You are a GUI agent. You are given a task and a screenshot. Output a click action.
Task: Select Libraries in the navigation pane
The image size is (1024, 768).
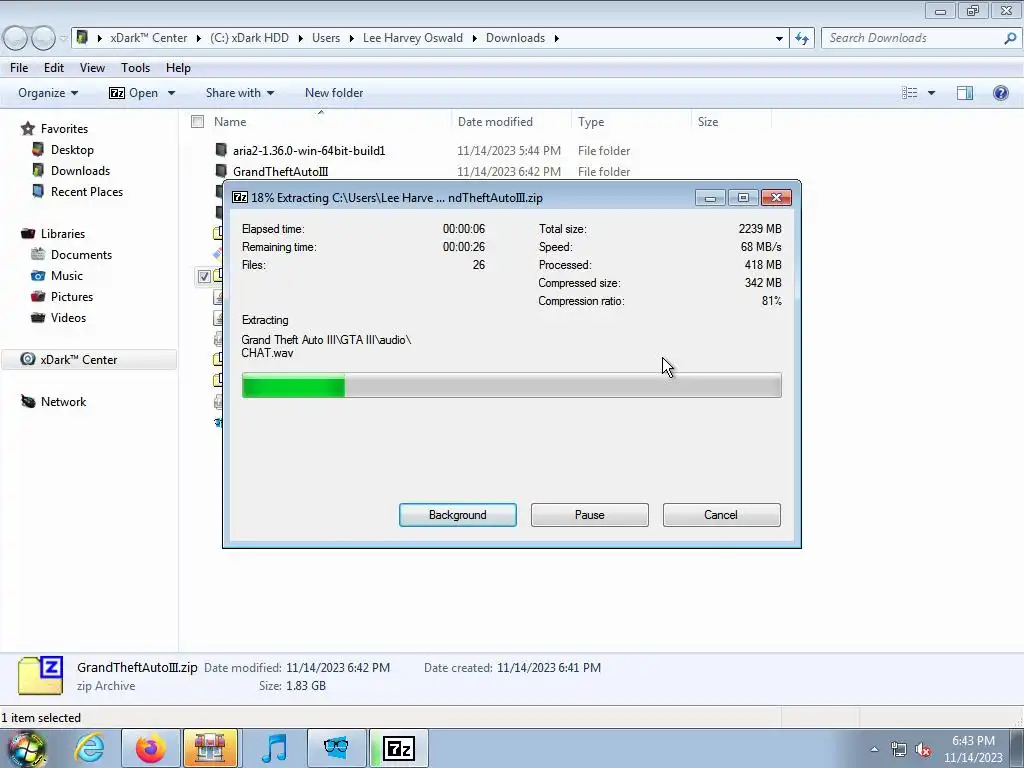pyautogui.click(x=63, y=234)
